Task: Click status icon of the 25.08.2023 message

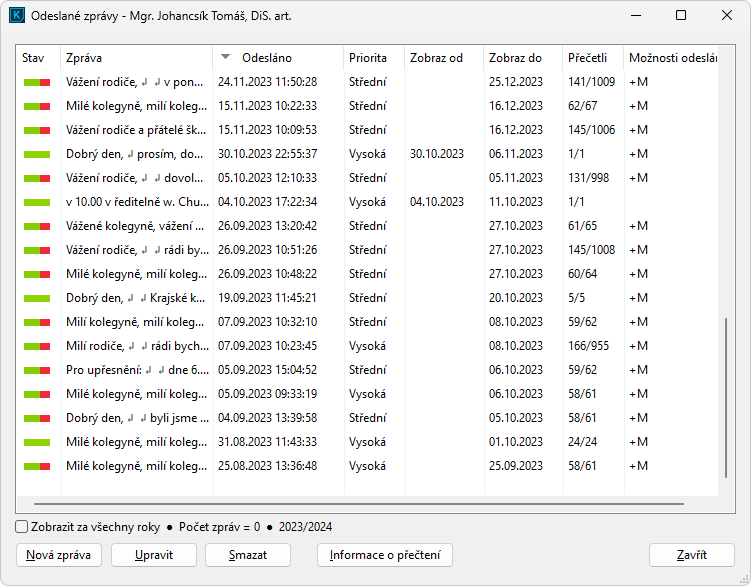Action: tap(37, 466)
